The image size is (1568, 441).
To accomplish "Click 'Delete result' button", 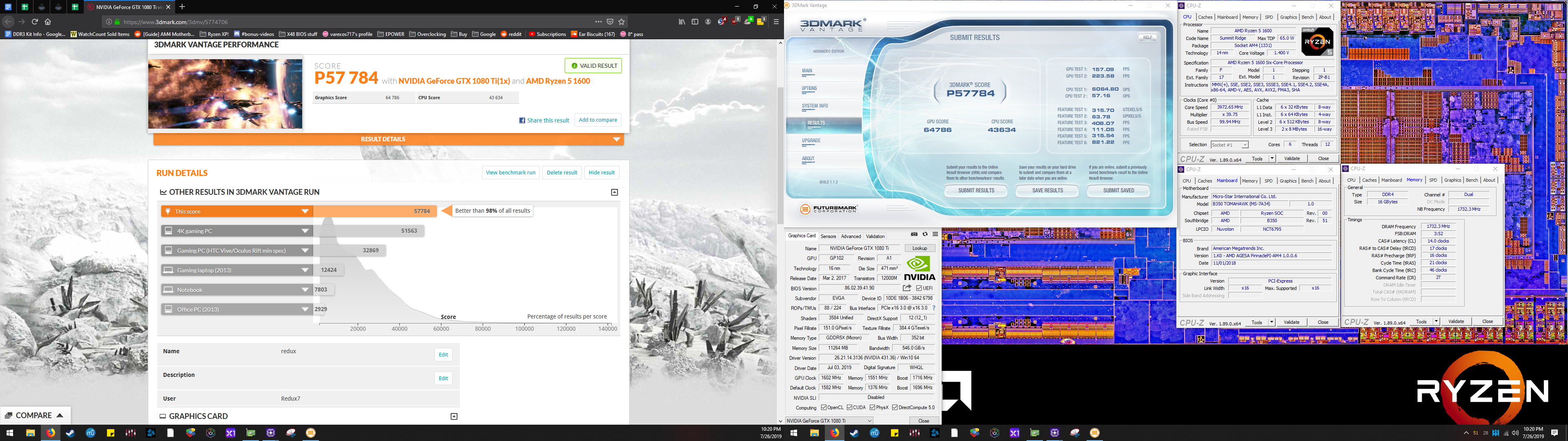I will 562,172.
